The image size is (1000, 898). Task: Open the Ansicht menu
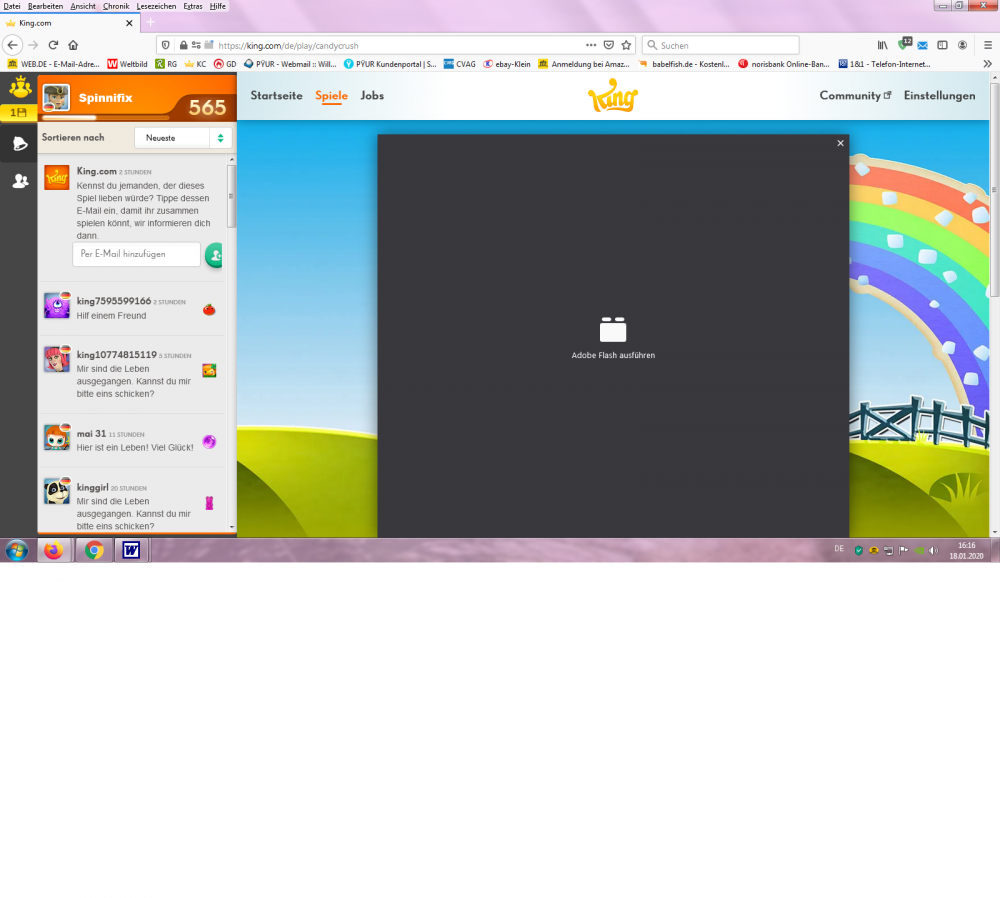[83, 6]
